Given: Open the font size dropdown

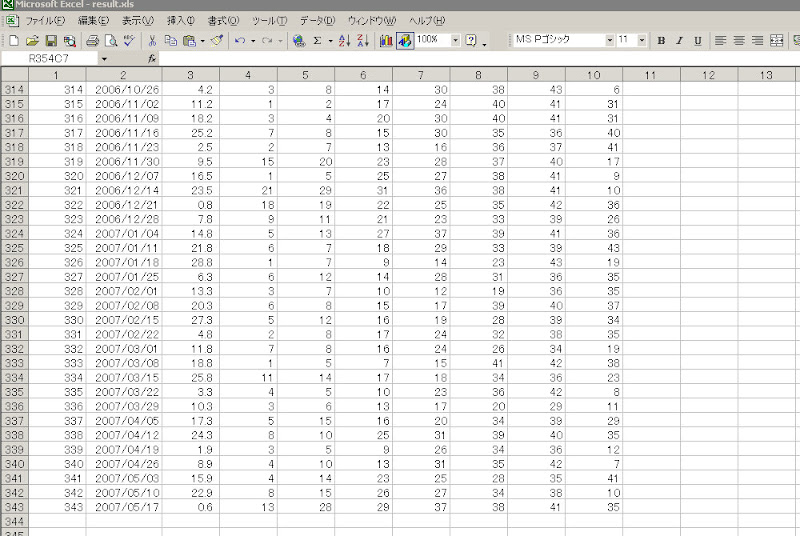Looking at the screenshot, I should [x=642, y=40].
